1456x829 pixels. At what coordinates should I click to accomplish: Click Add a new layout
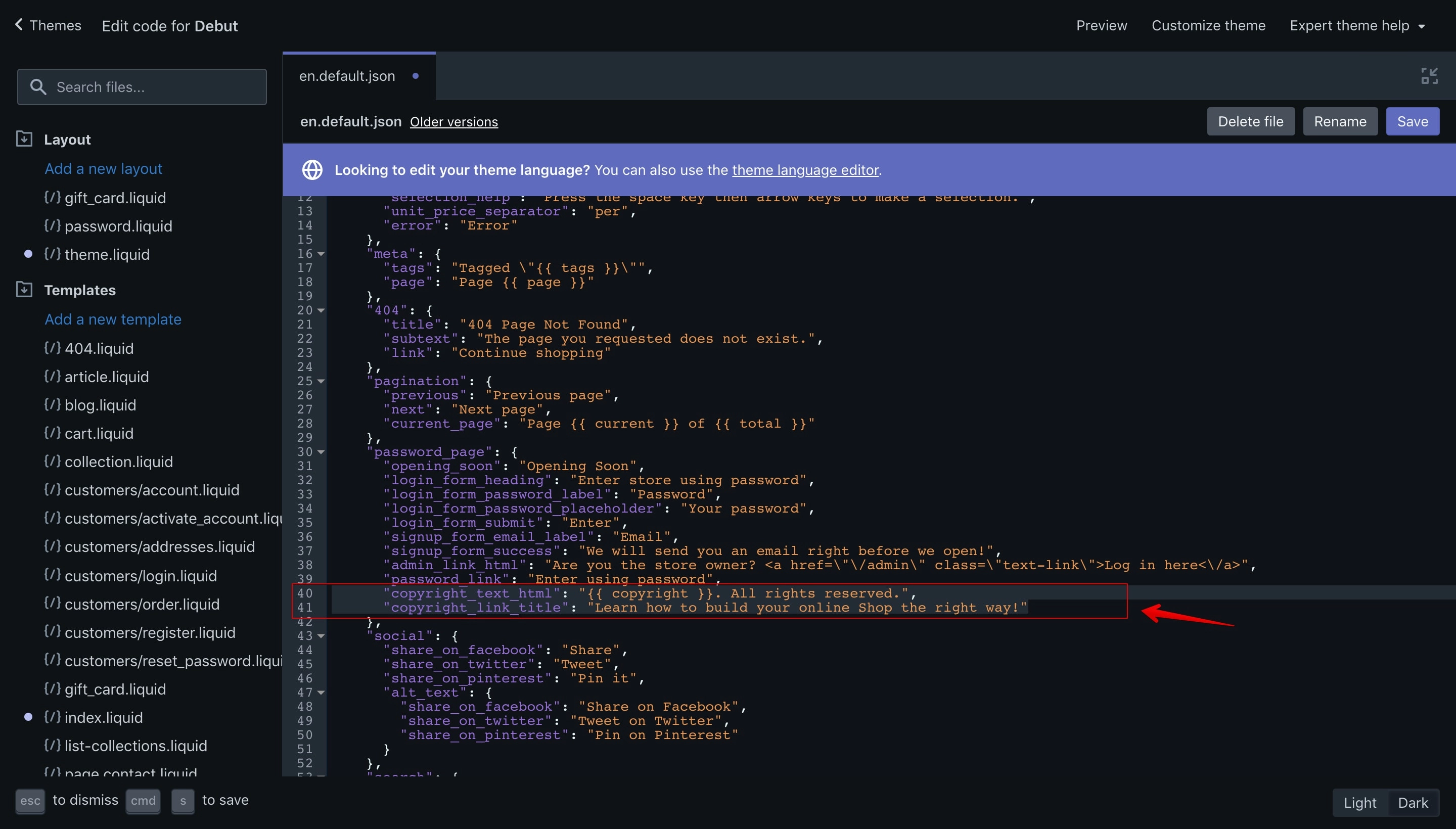coord(104,168)
